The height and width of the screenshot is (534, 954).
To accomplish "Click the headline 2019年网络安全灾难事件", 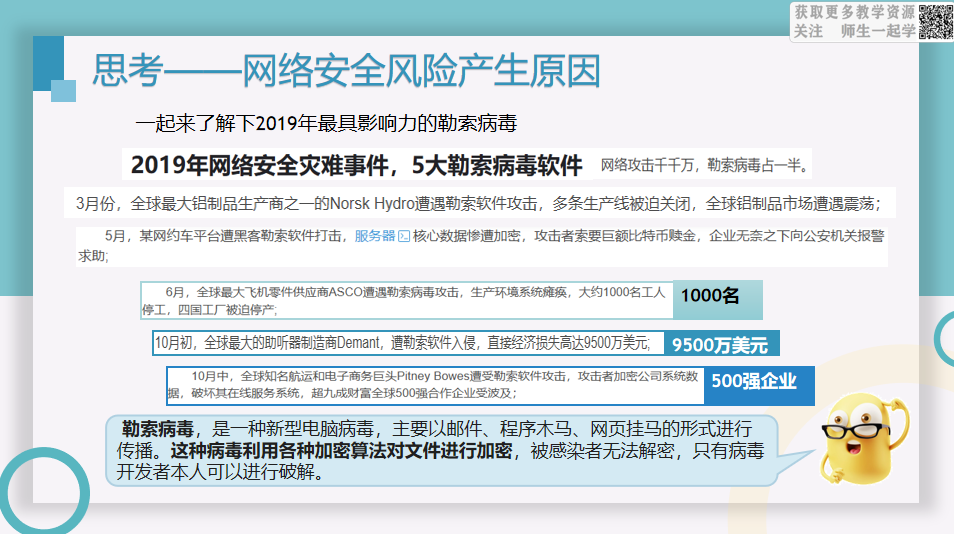I will point(357,165).
